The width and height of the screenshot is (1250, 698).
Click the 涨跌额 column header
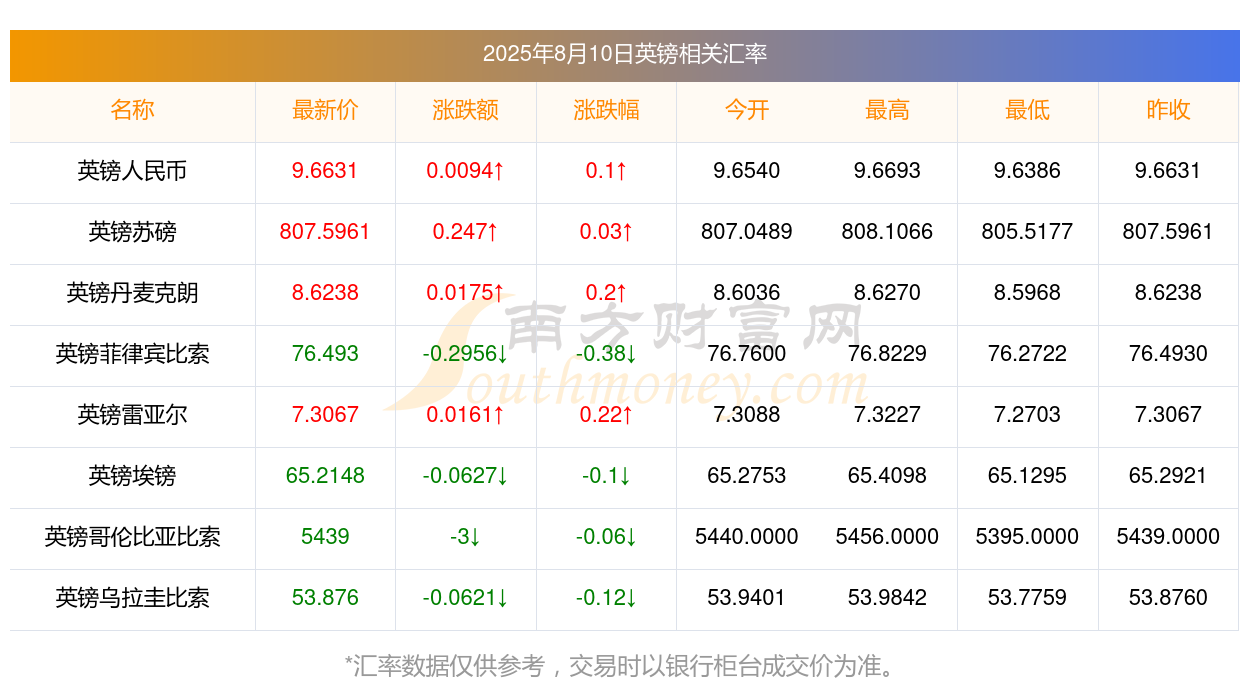pyautogui.click(x=466, y=110)
